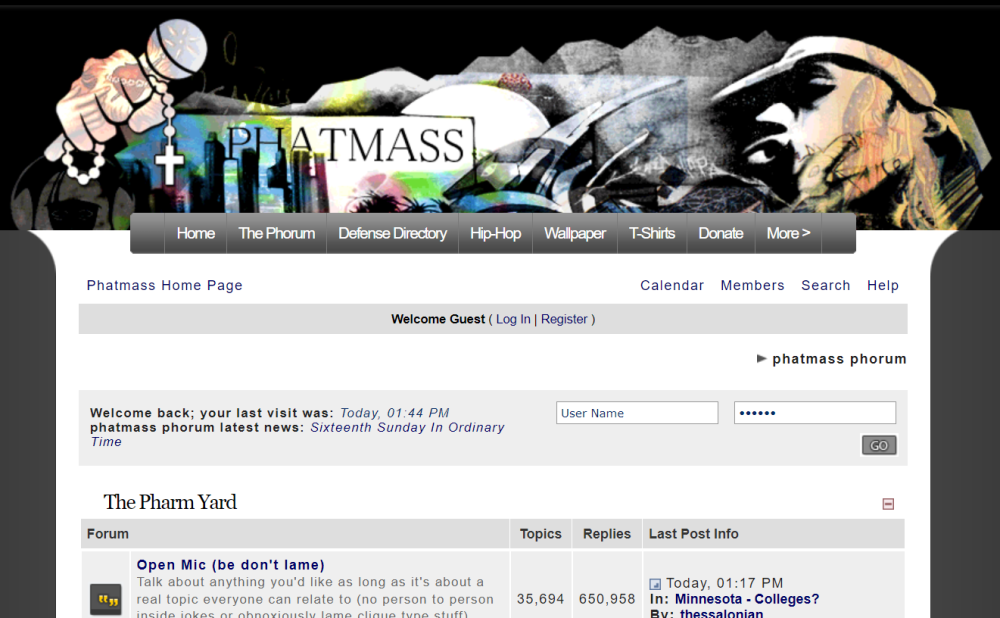The height and width of the screenshot is (618, 1000).
Task: Click Donate in the navigation bar
Action: click(x=721, y=233)
